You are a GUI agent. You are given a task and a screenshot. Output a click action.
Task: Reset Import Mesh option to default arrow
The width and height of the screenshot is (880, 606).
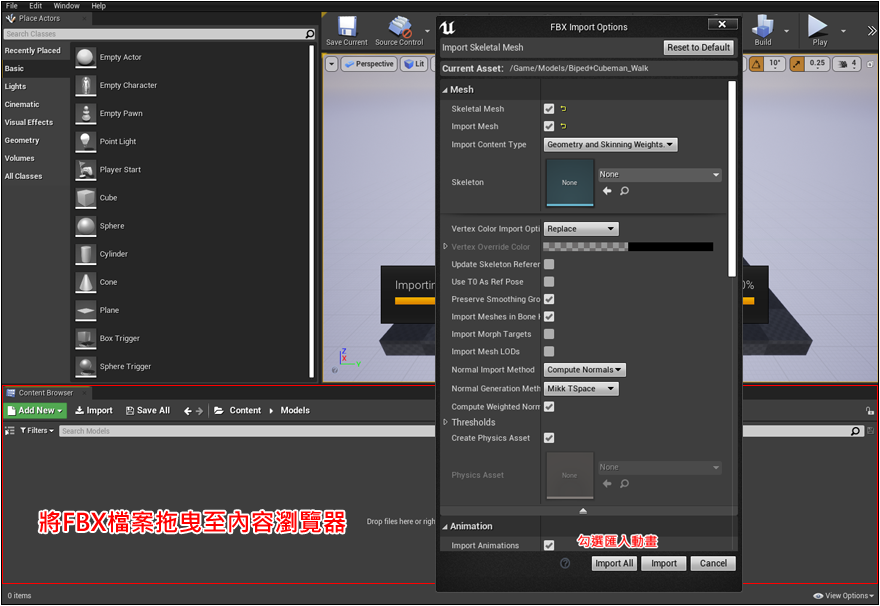click(563, 126)
